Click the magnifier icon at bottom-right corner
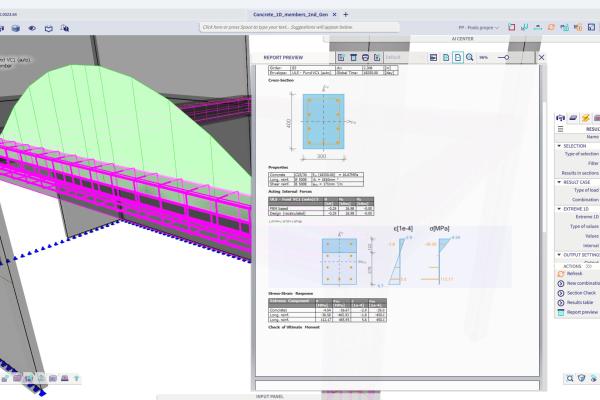This screenshot has height=400, width=600. point(570,378)
